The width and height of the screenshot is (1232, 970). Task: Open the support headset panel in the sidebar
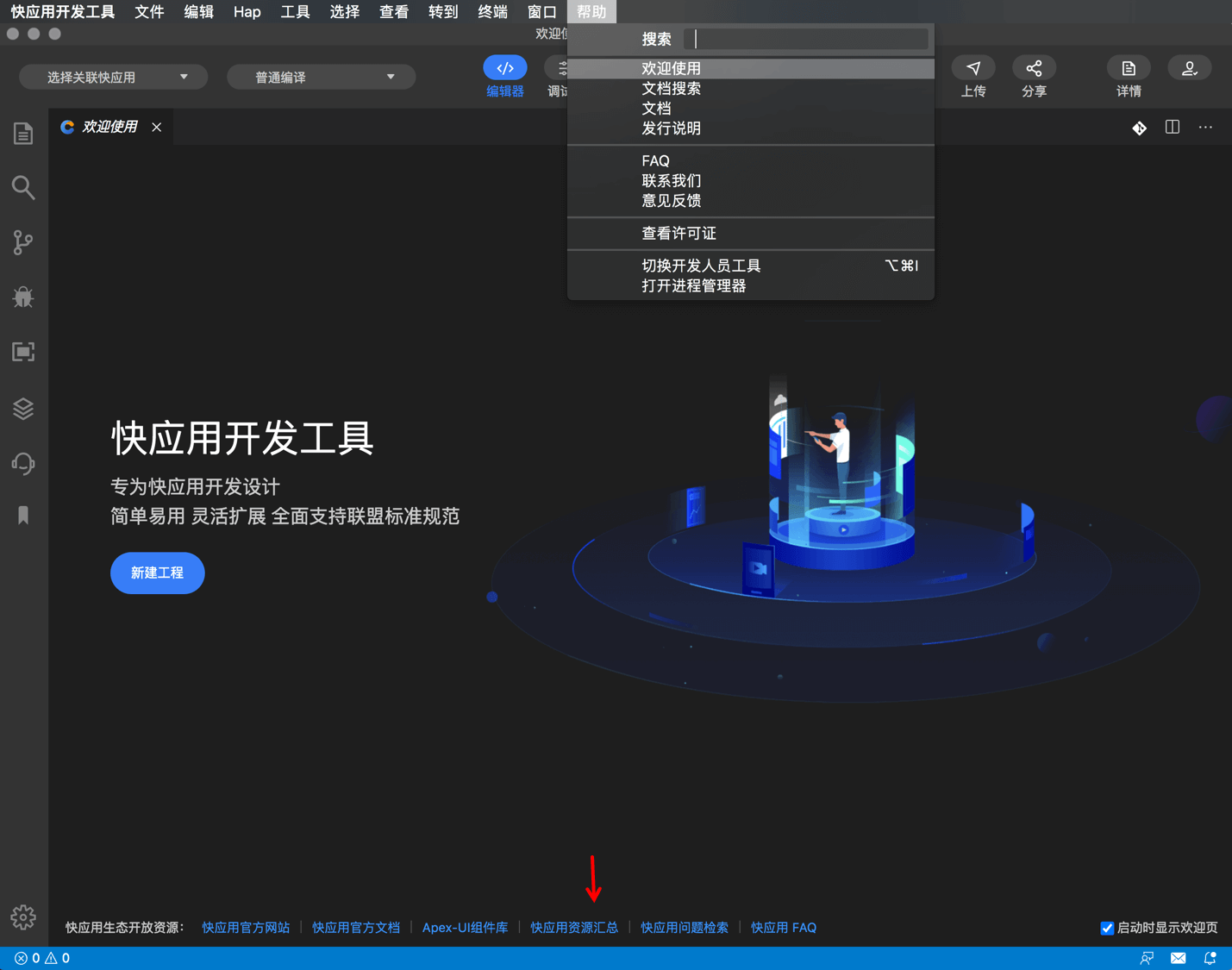click(x=23, y=463)
